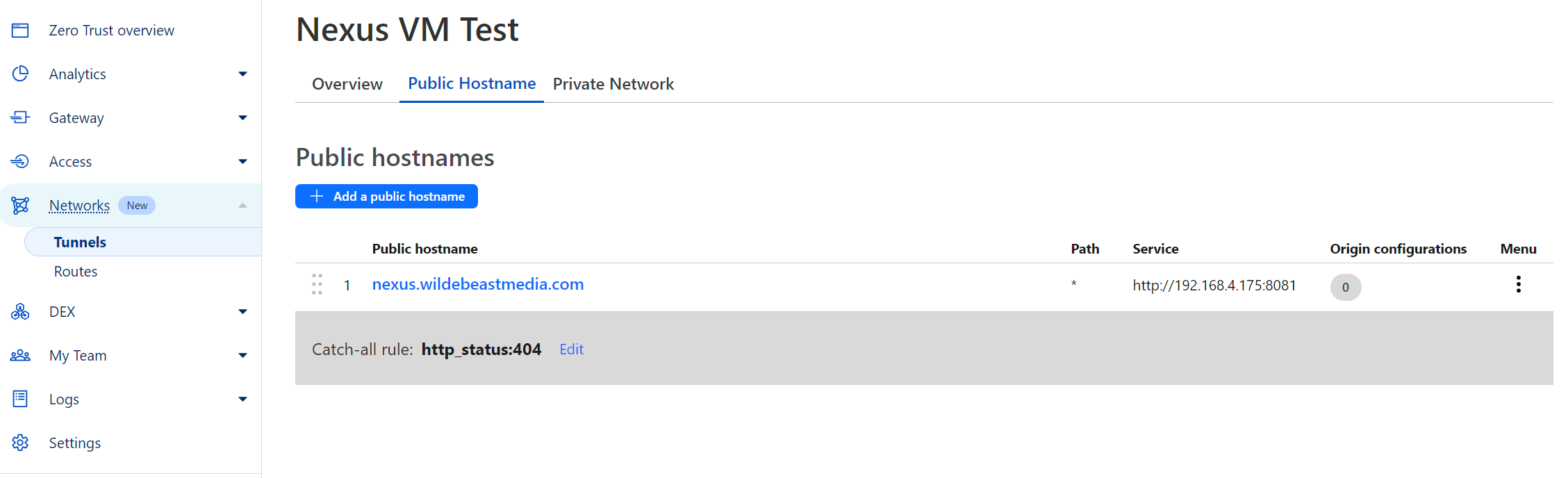Image resolution: width=1568 pixels, height=478 pixels.
Task: Open the Overview tab
Action: (347, 83)
